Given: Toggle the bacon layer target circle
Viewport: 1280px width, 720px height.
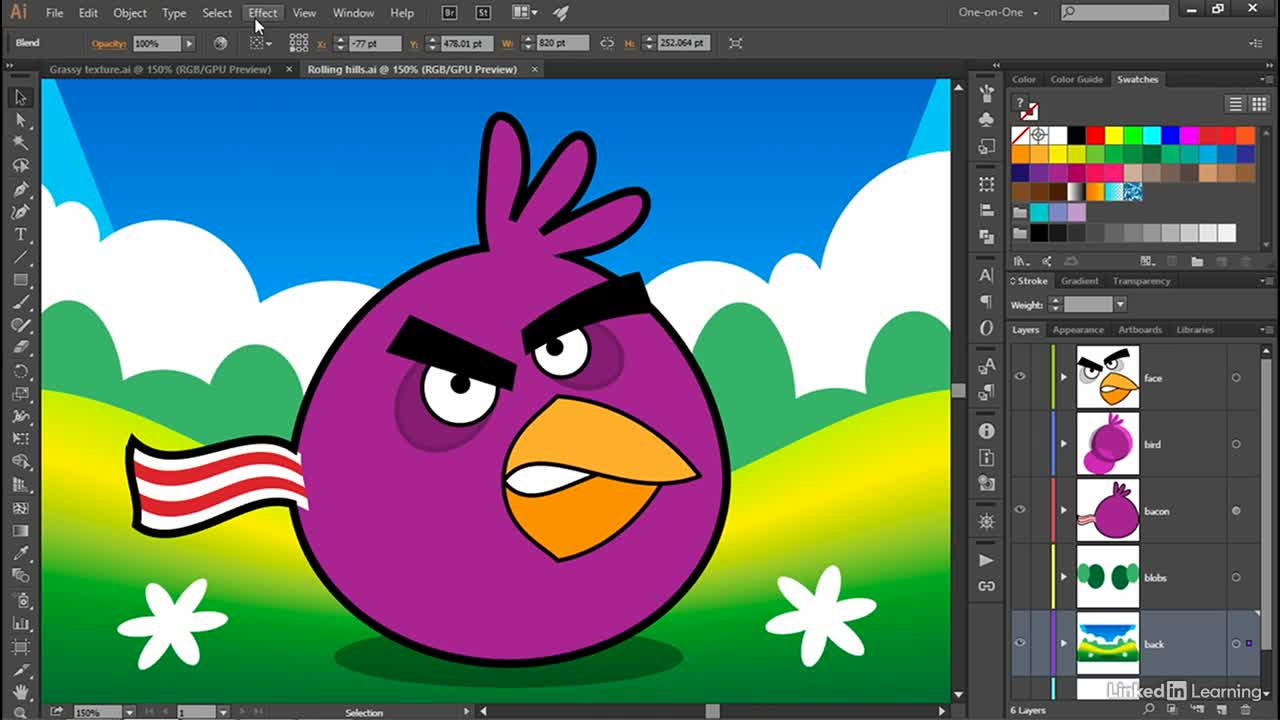Looking at the screenshot, I should click(1236, 511).
